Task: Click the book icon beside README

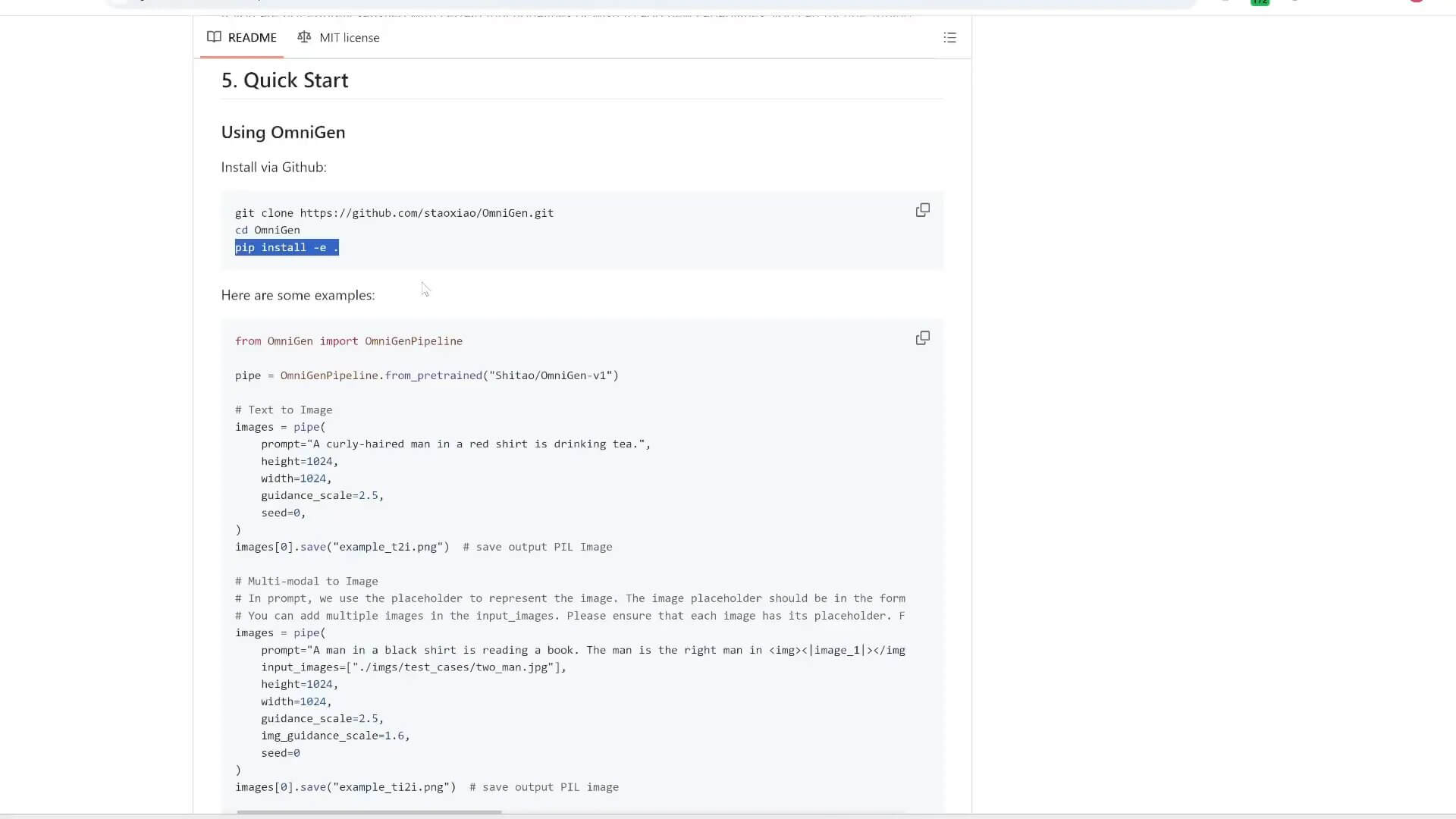Action: (214, 37)
